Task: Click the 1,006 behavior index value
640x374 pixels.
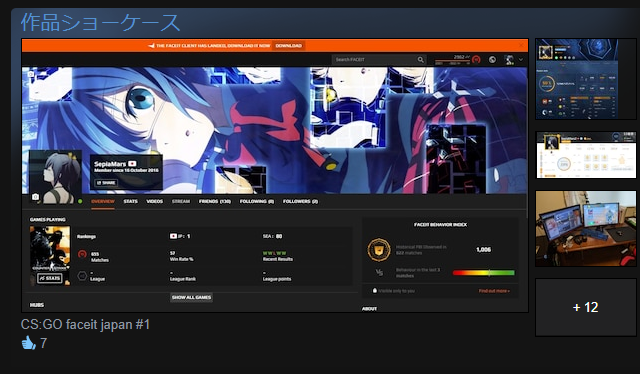Action: coord(483,249)
